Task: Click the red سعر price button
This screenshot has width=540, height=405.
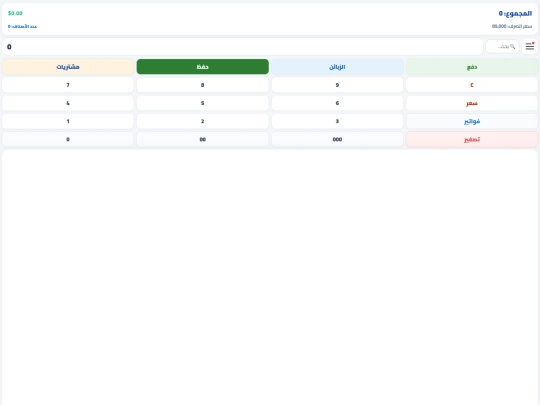Action: (x=472, y=103)
